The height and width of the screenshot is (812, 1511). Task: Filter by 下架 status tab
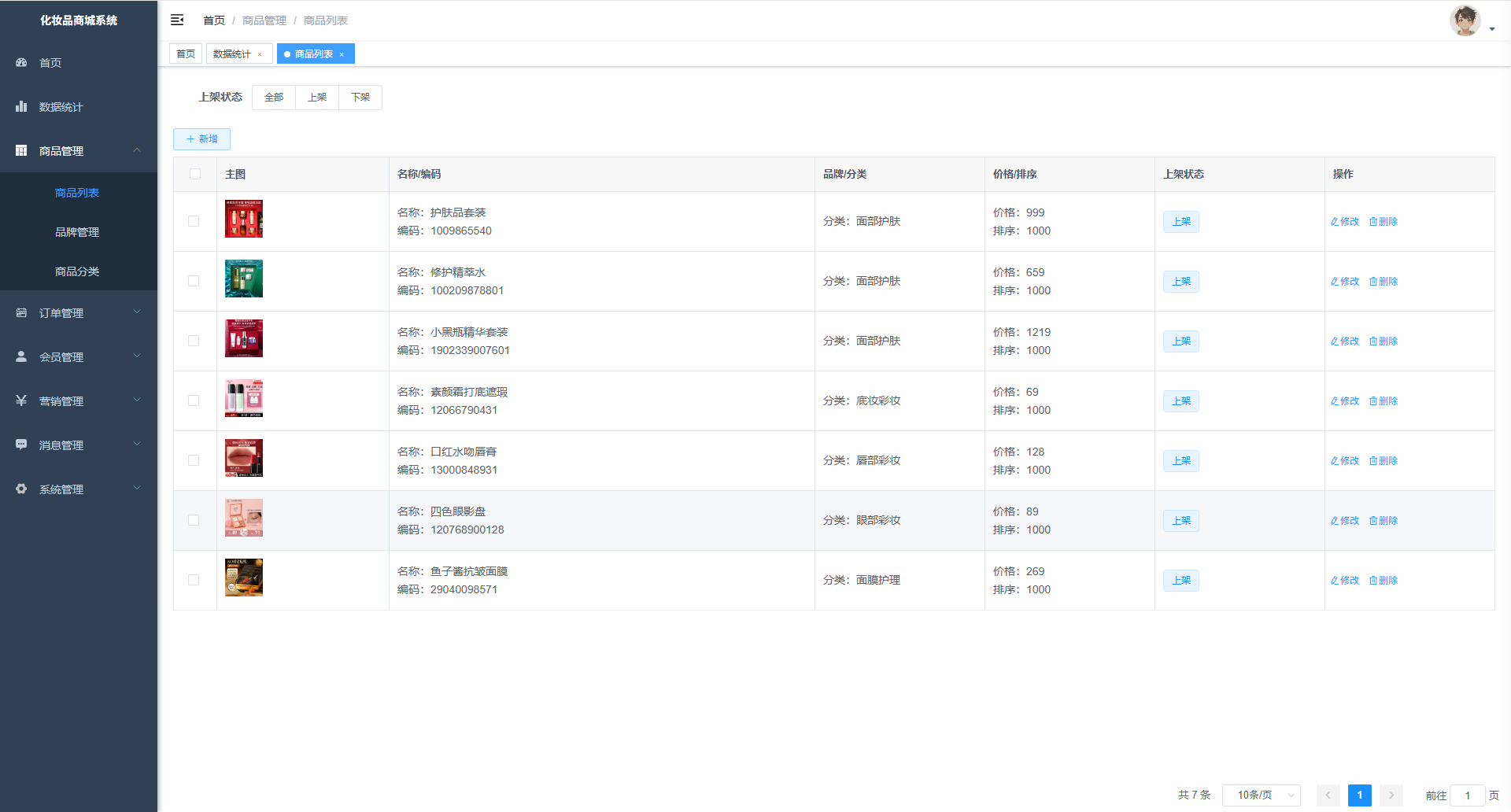click(x=360, y=98)
